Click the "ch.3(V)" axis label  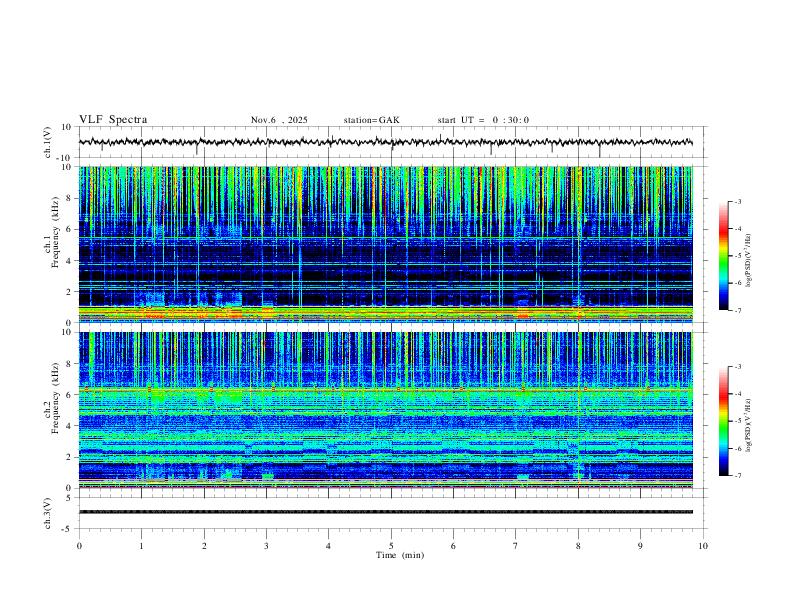pos(48,513)
